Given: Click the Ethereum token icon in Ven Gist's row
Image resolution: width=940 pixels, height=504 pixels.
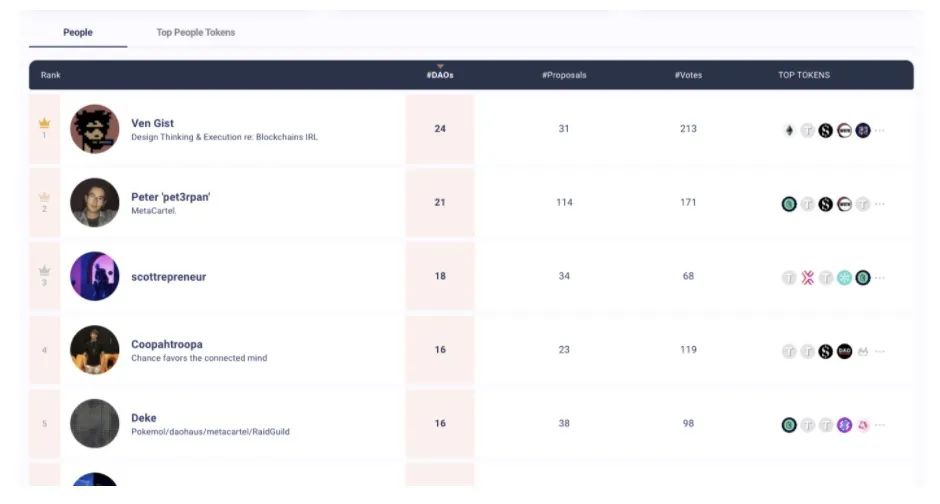Looking at the screenshot, I should 788,130.
